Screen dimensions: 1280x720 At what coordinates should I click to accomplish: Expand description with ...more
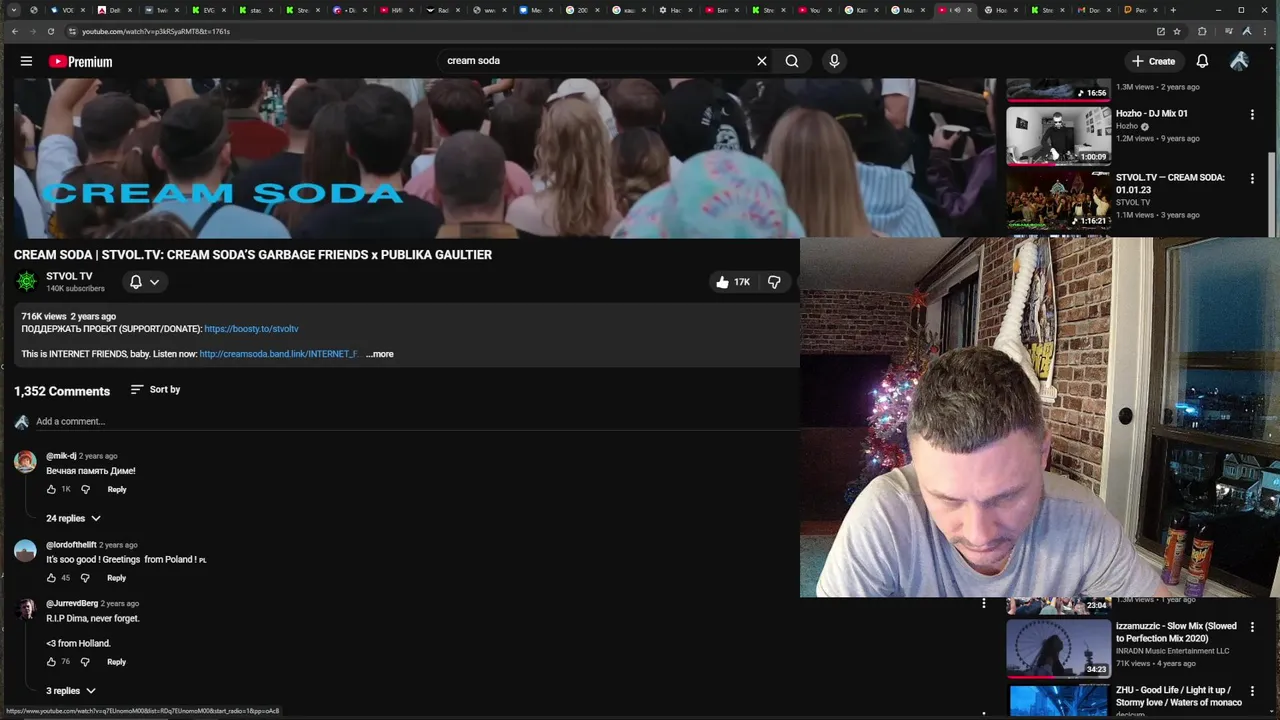pos(380,354)
